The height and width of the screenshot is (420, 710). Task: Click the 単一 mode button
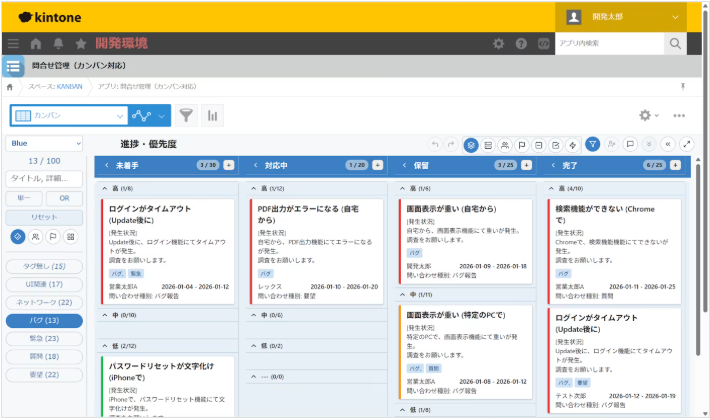pos(24,198)
